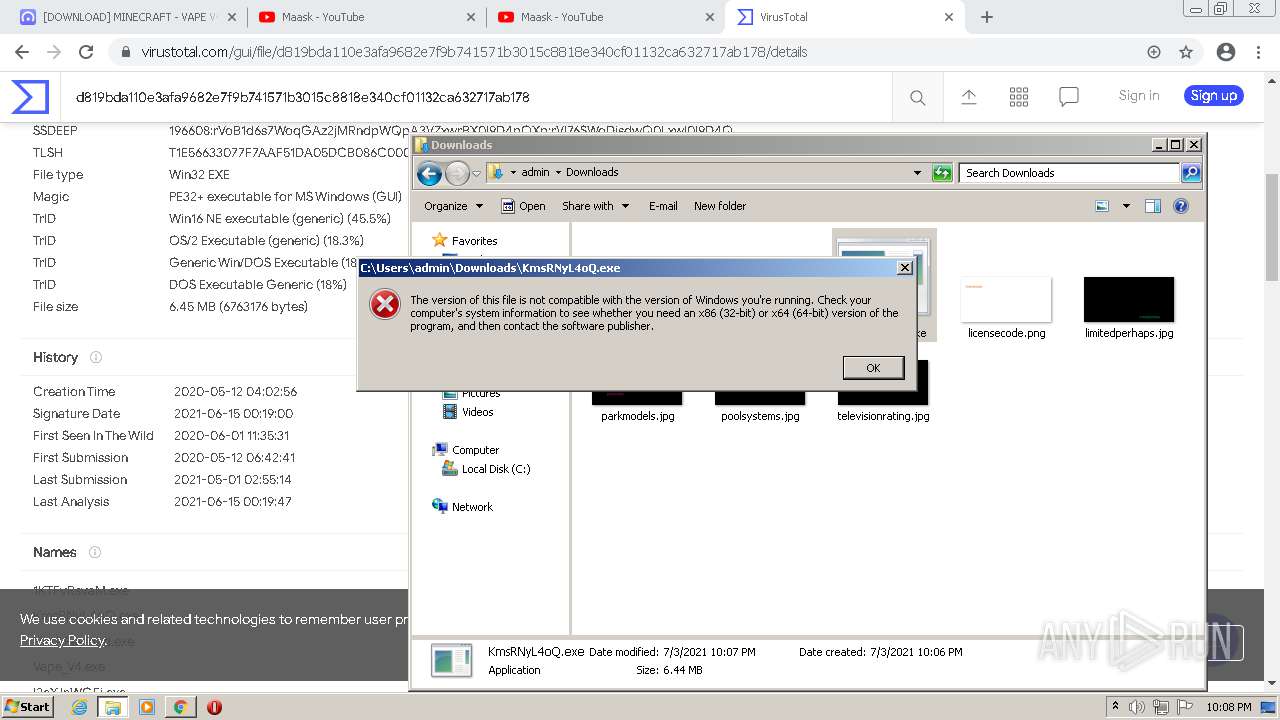Refresh the Downloads folder view
This screenshot has width=1280, height=720.
[x=942, y=173]
